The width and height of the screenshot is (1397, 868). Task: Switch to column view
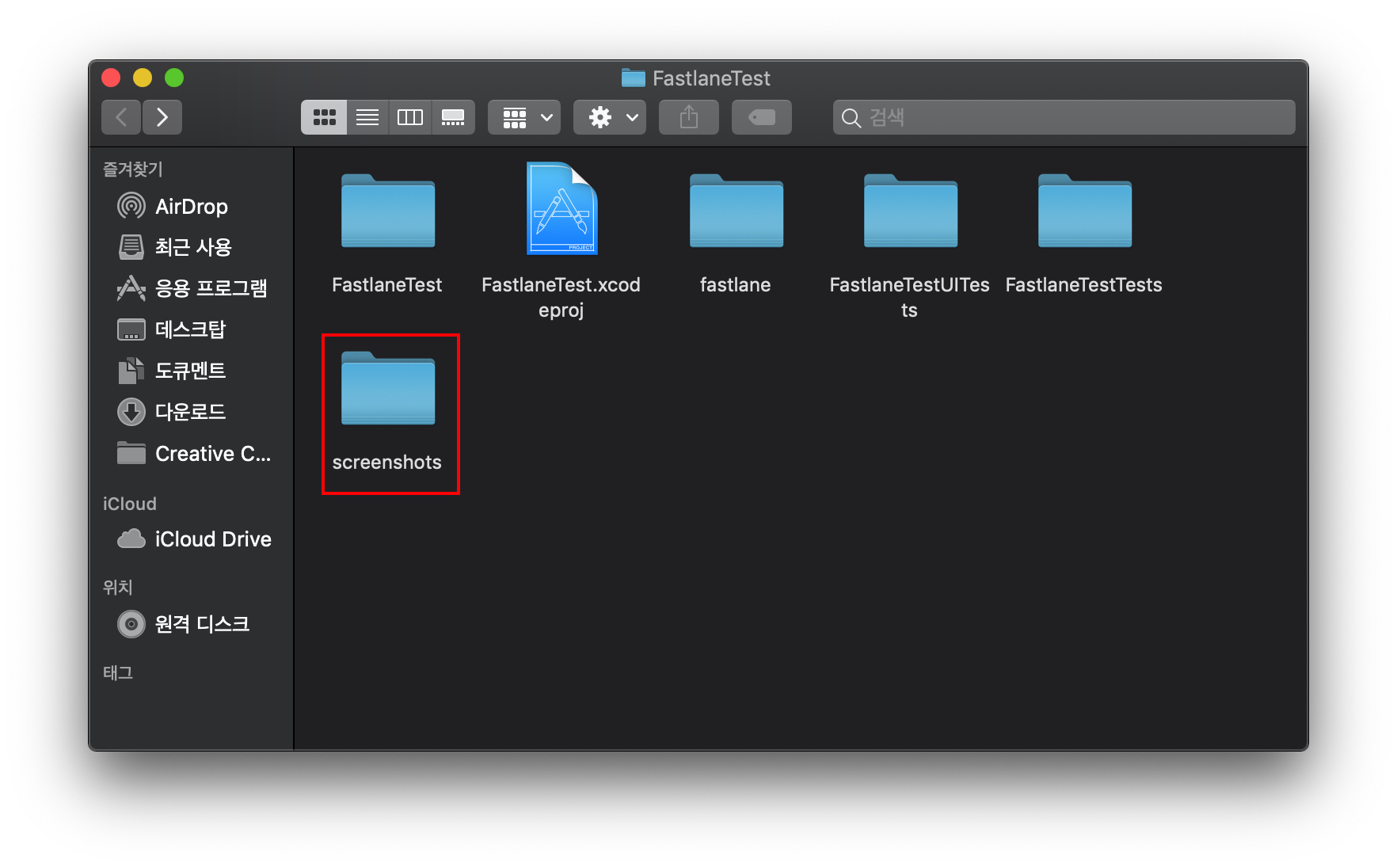click(410, 117)
